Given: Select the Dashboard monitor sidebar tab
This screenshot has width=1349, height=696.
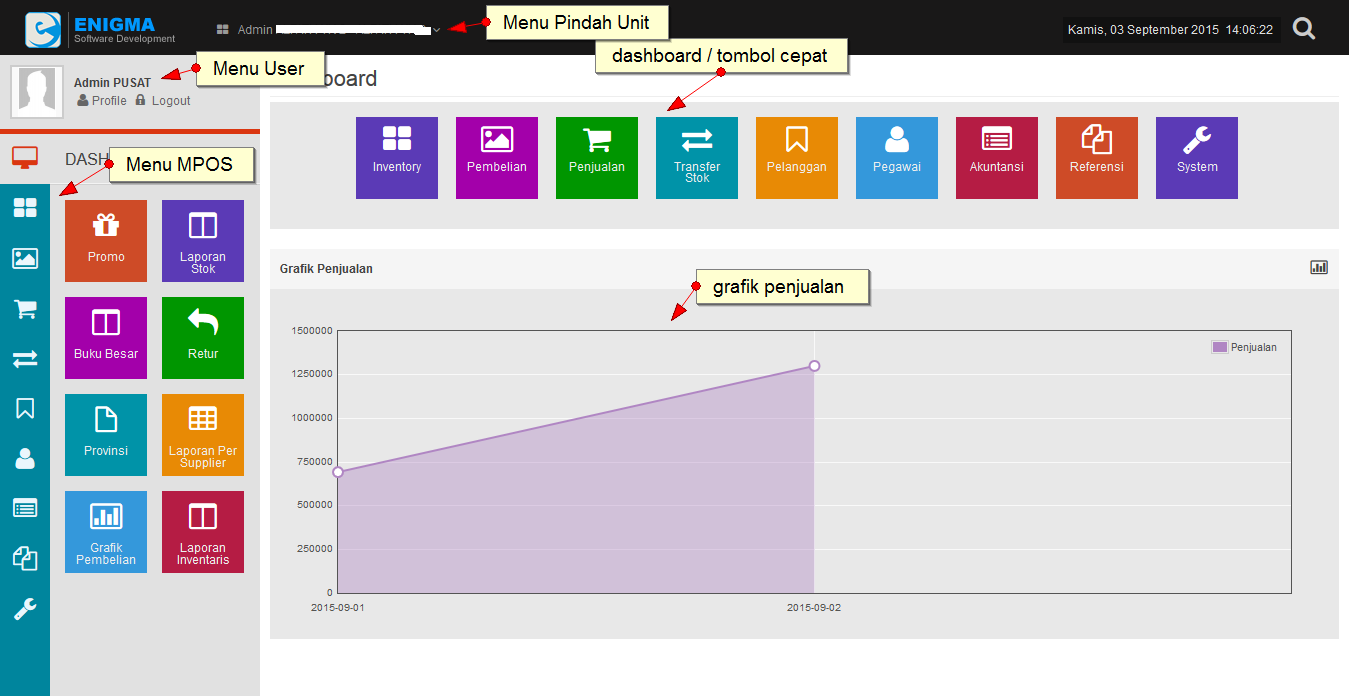Looking at the screenshot, I should [25, 158].
